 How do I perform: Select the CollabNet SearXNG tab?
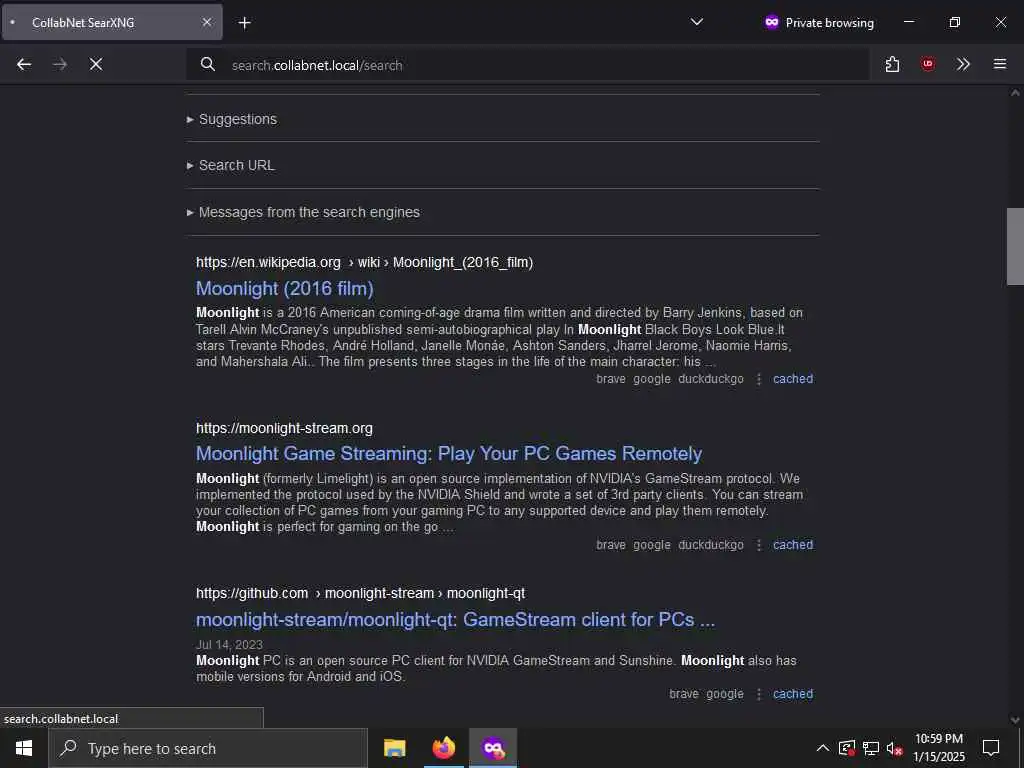[x=112, y=22]
